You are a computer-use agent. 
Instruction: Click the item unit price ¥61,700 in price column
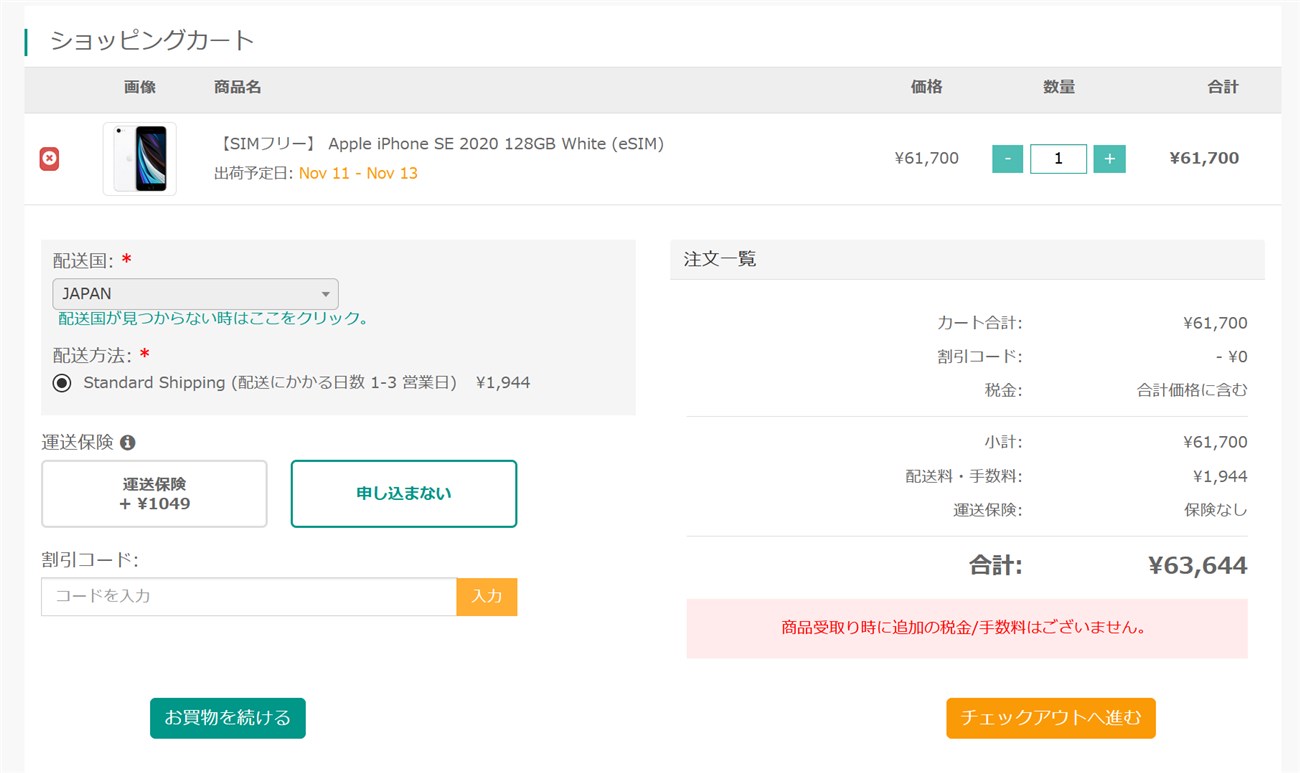click(927, 159)
